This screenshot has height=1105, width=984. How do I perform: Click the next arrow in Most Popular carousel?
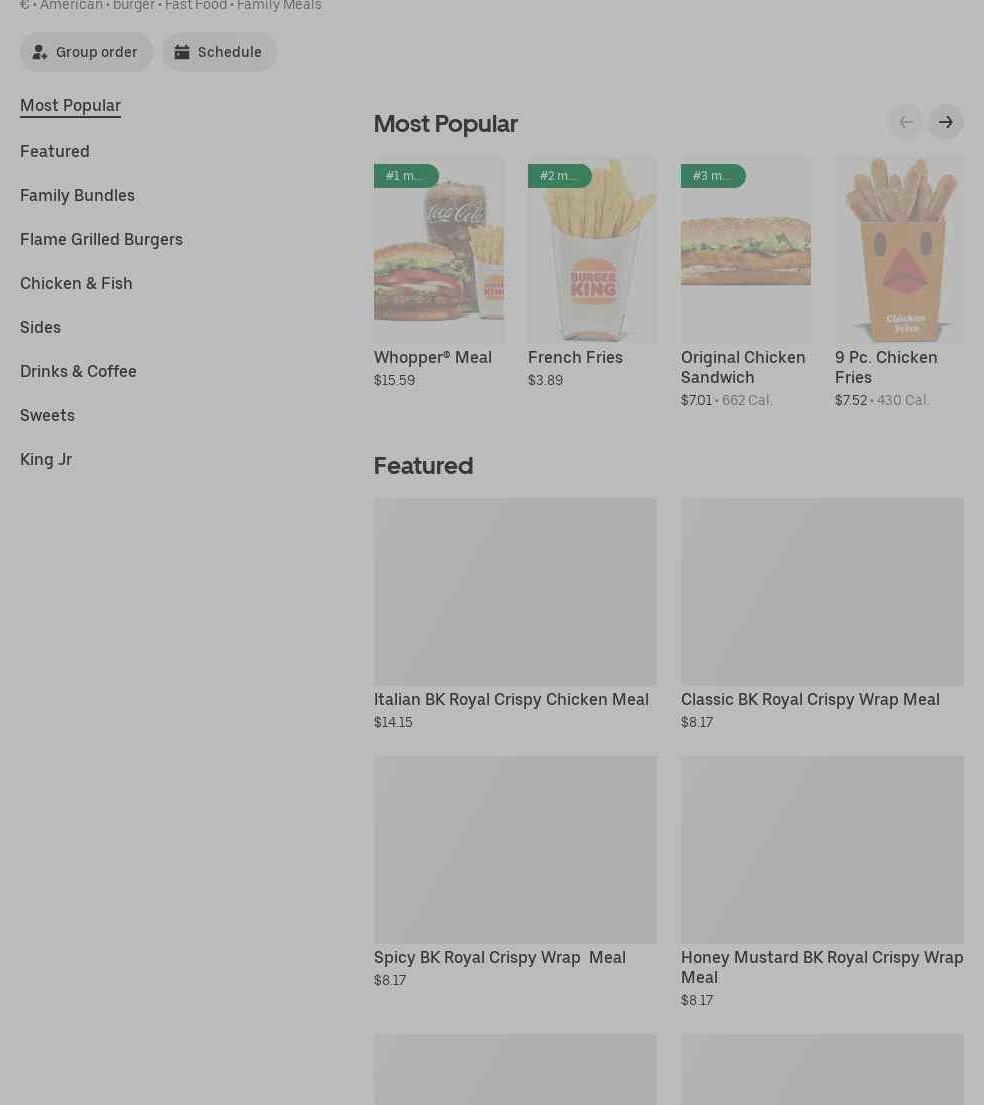click(x=946, y=122)
